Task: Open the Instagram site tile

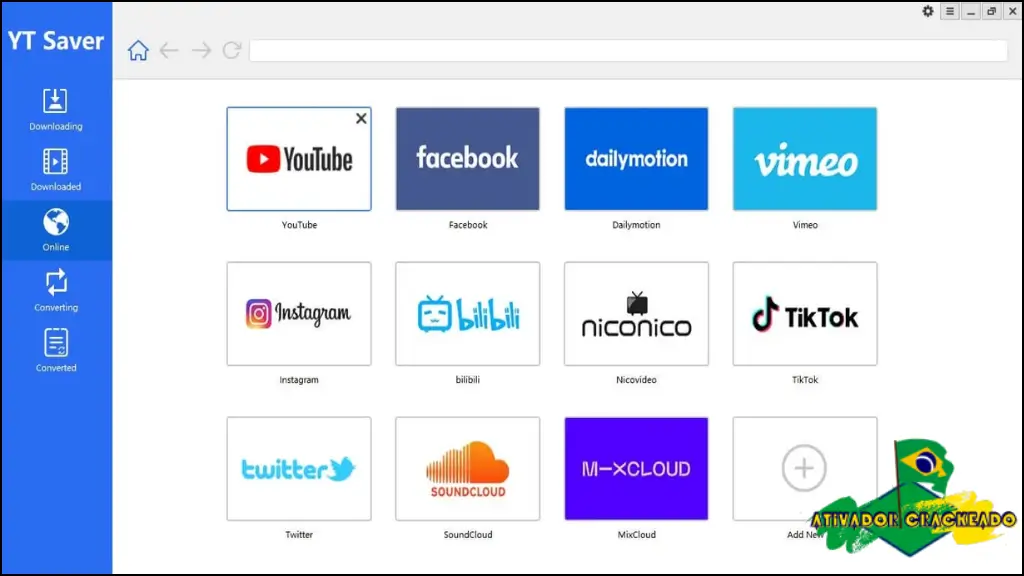Action: pyautogui.click(x=299, y=314)
